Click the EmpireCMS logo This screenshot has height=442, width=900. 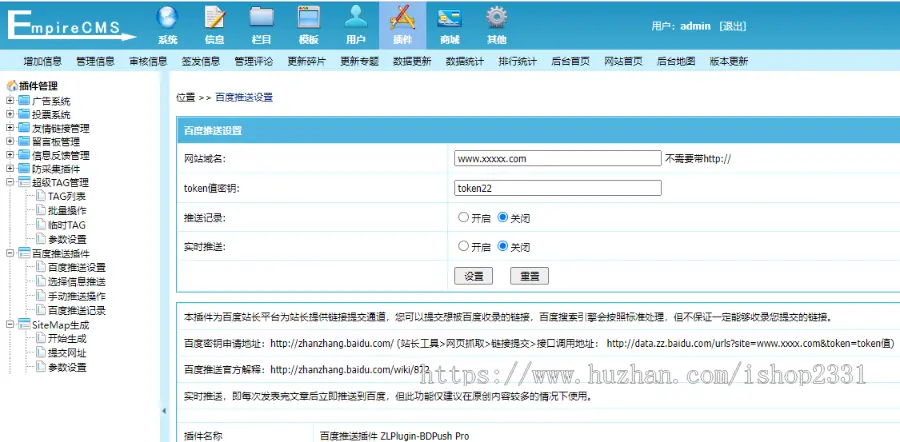(71, 25)
